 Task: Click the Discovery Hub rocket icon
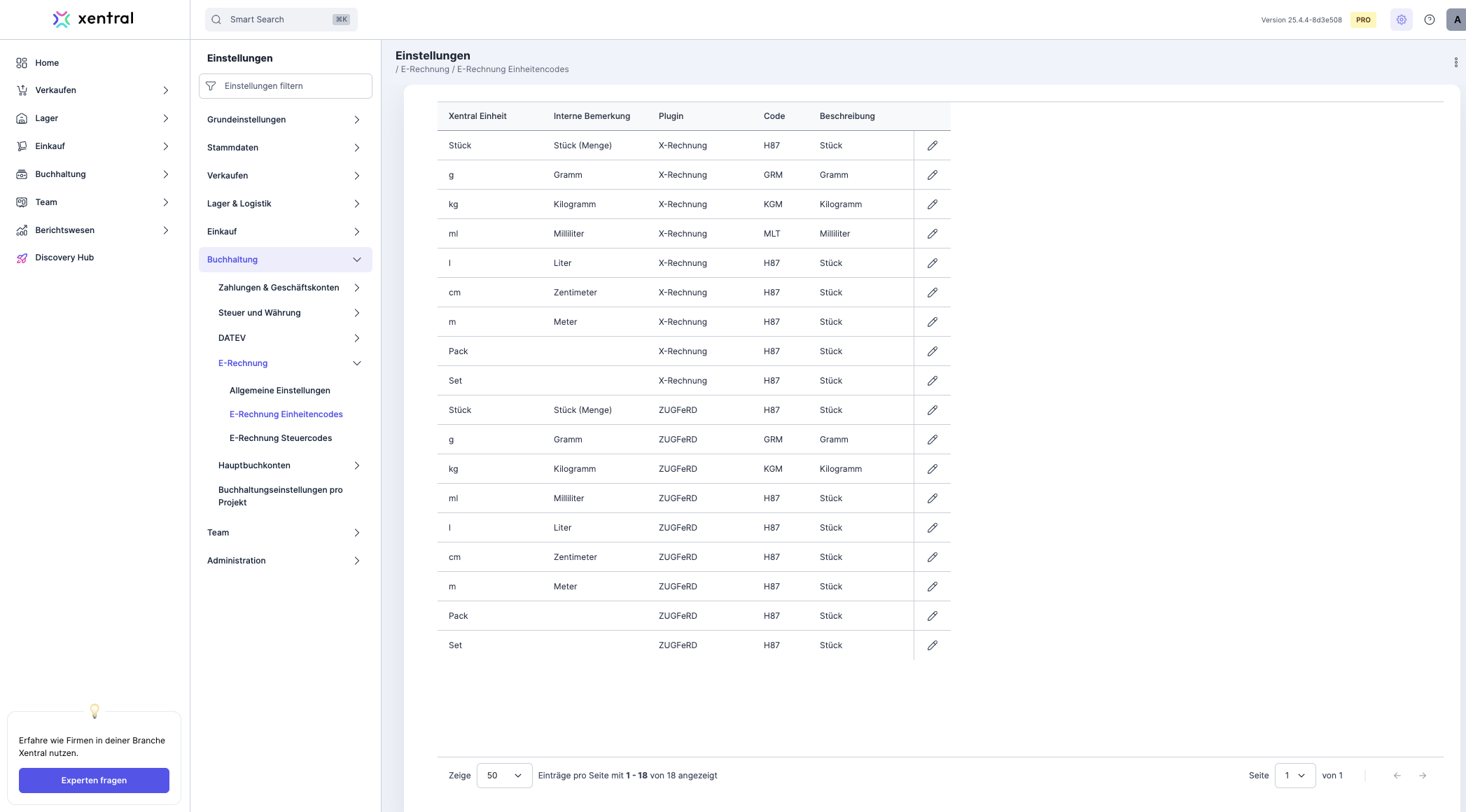pyautogui.click(x=22, y=258)
